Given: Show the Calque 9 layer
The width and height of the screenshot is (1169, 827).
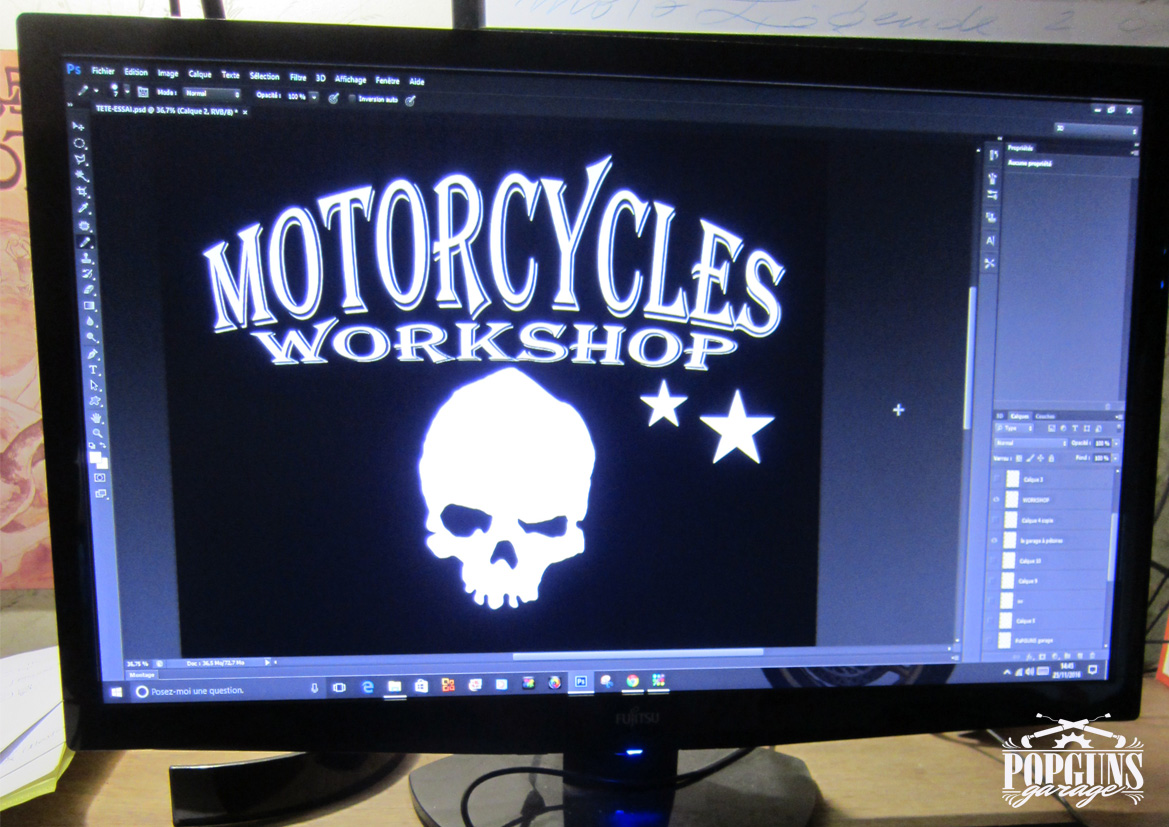Looking at the screenshot, I should click(x=992, y=581).
